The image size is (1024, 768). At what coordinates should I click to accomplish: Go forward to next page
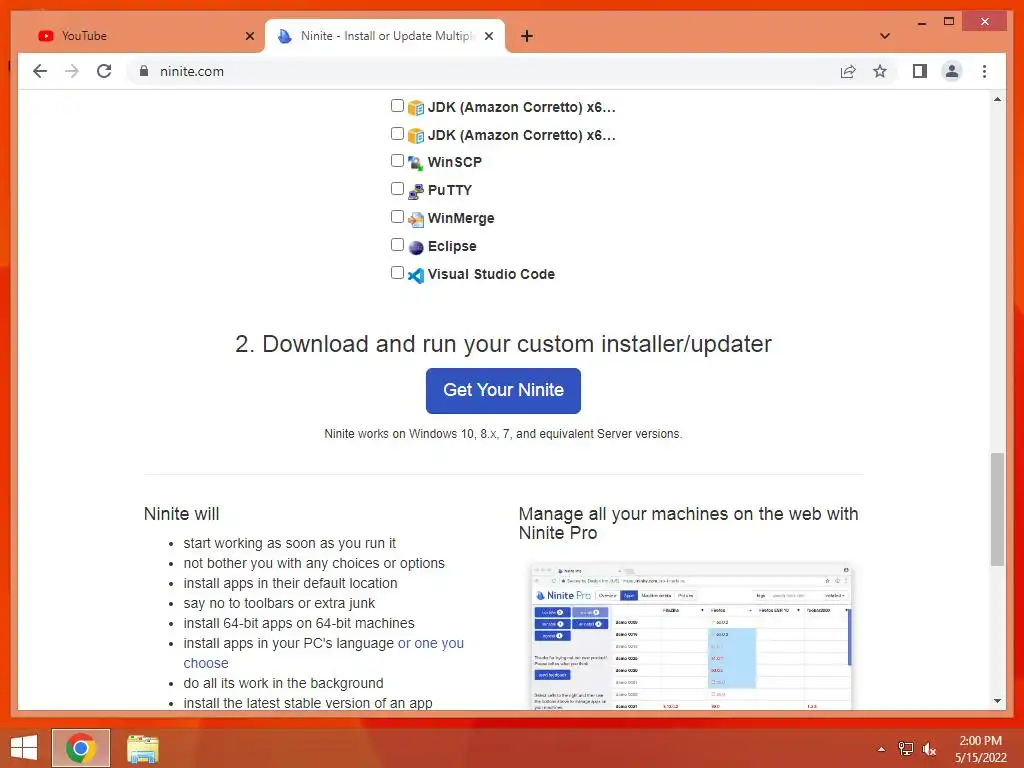tap(72, 71)
